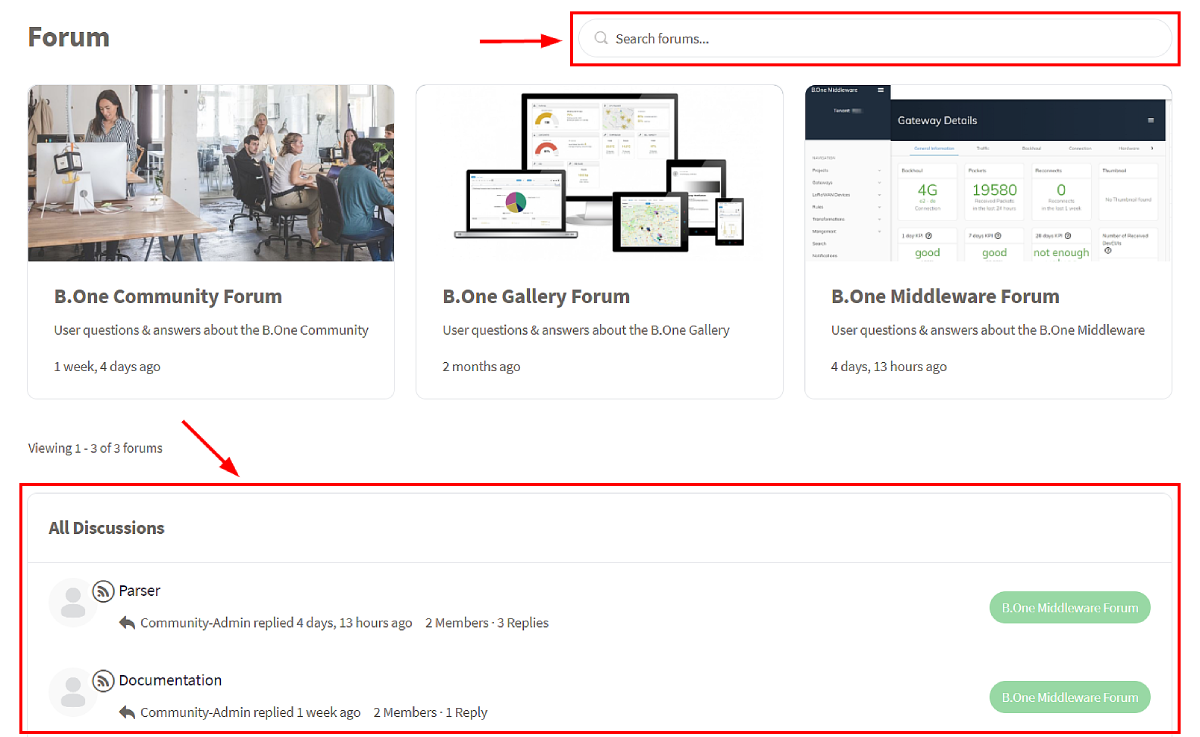Open the Parser discussion
Viewport: 1200px width, 737px height.
click(x=140, y=591)
